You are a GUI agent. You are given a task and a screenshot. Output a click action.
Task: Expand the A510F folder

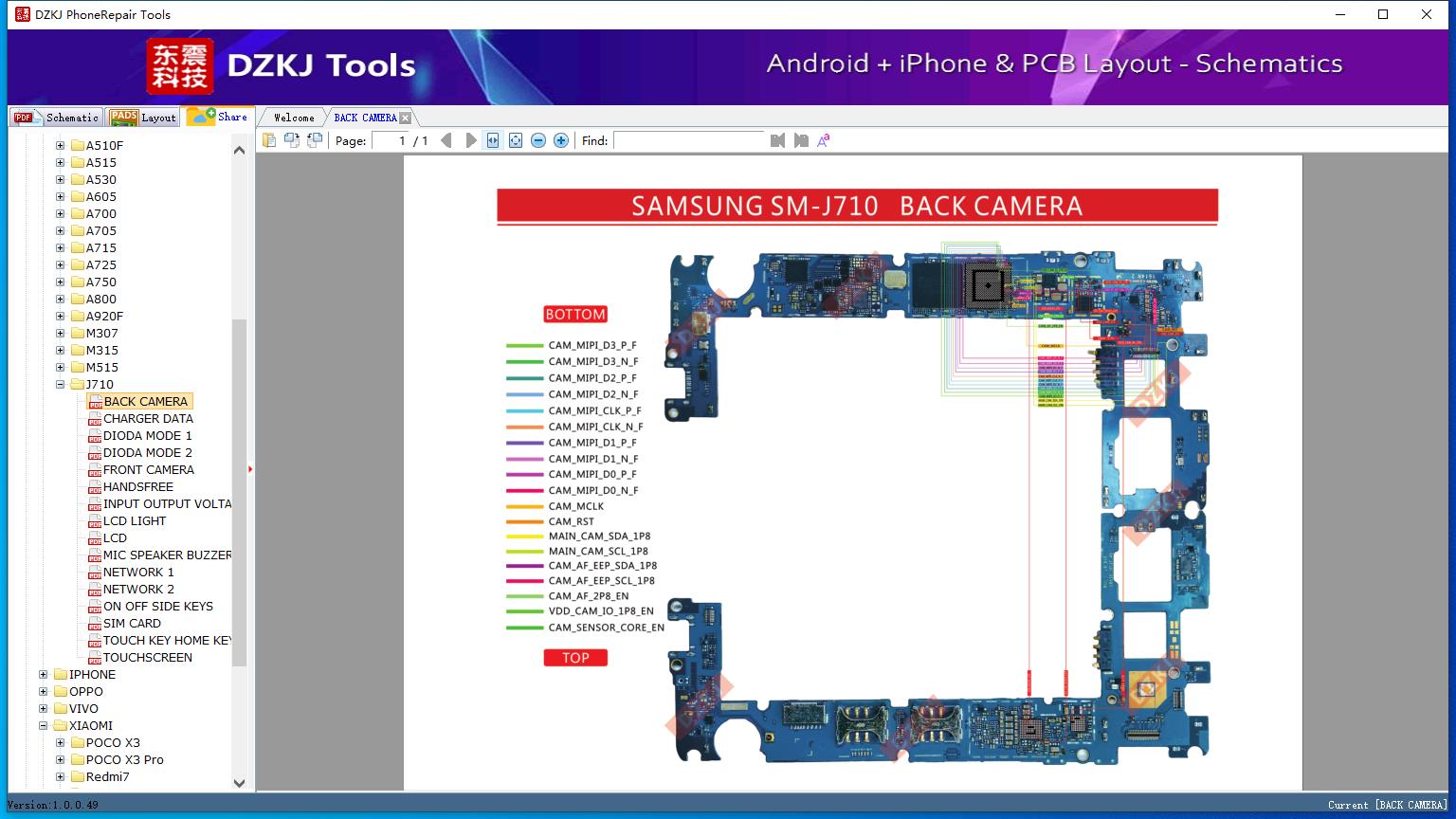point(61,146)
